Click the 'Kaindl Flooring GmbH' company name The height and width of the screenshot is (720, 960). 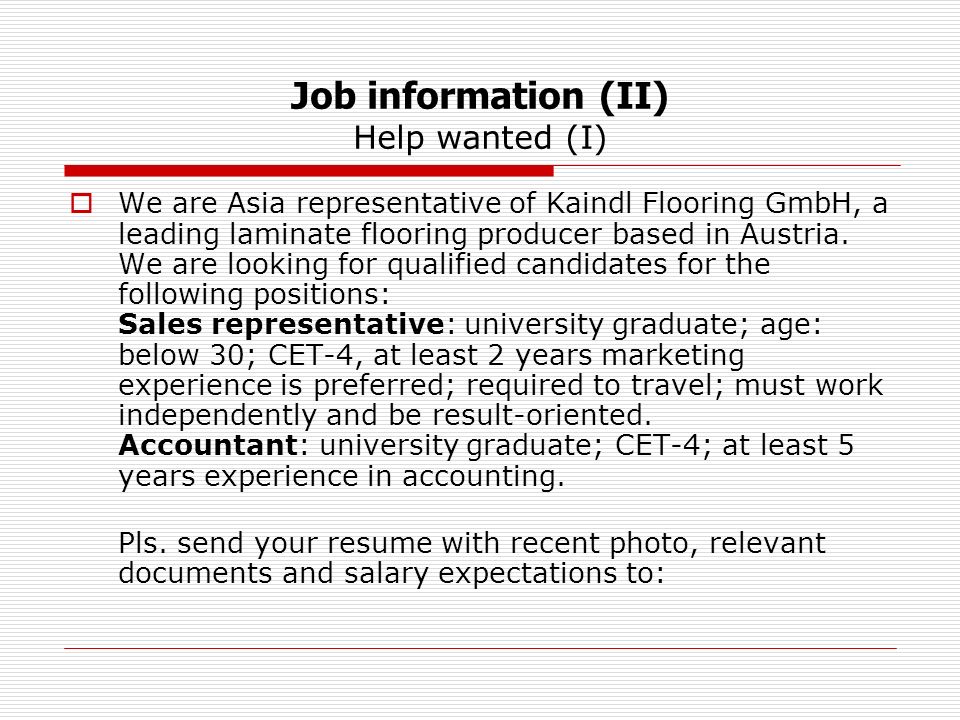point(699,203)
